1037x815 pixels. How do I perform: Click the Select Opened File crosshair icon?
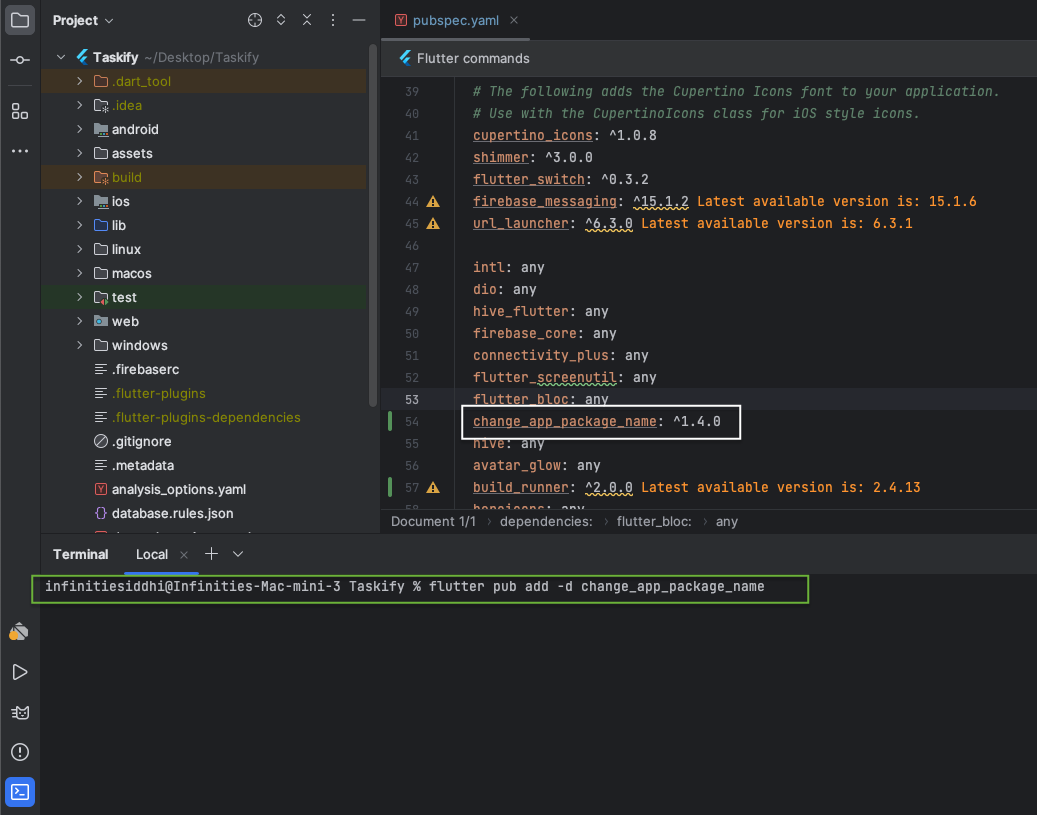255,21
